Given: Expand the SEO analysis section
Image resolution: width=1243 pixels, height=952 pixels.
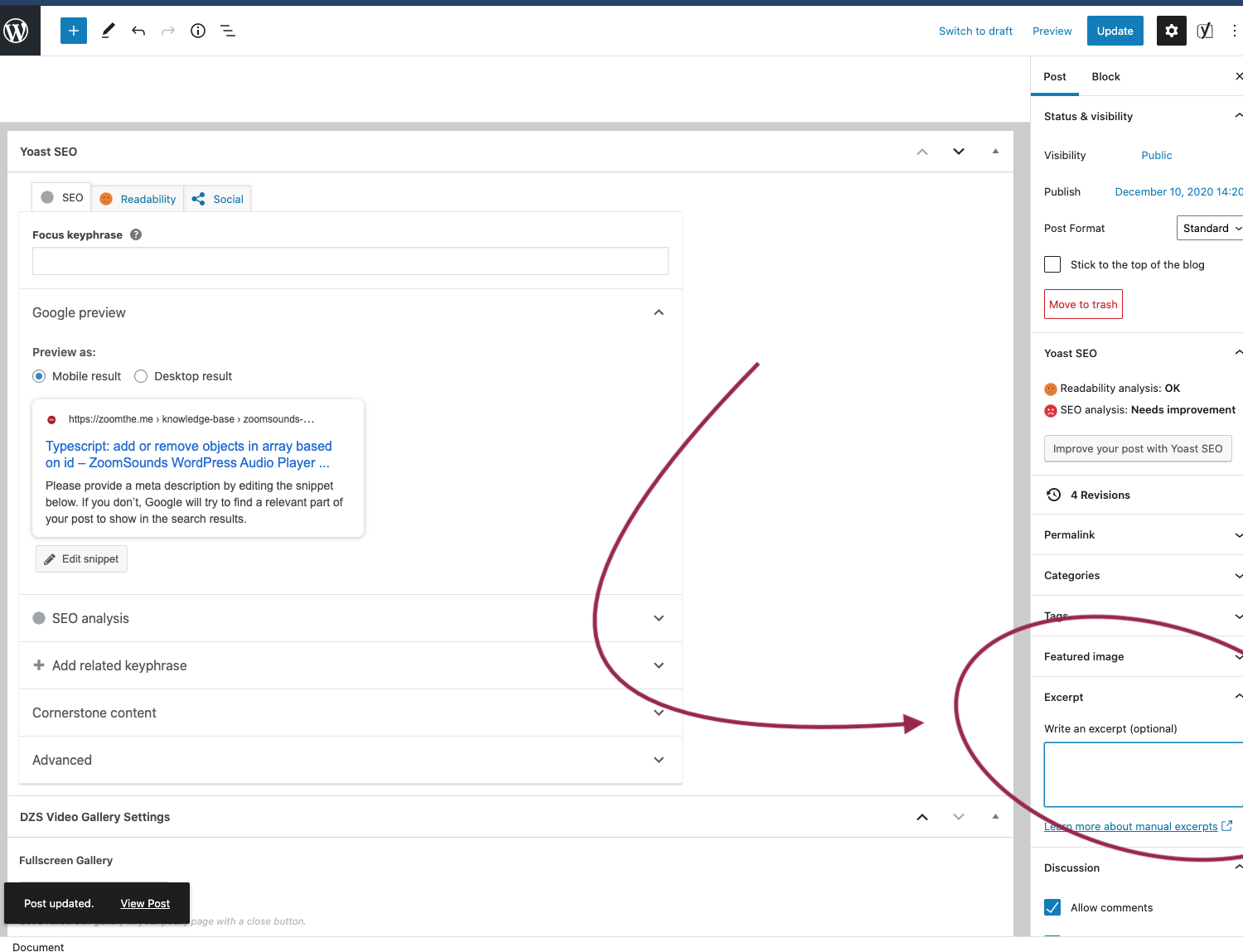Looking at the screenshot, I should tap(351, 618).
